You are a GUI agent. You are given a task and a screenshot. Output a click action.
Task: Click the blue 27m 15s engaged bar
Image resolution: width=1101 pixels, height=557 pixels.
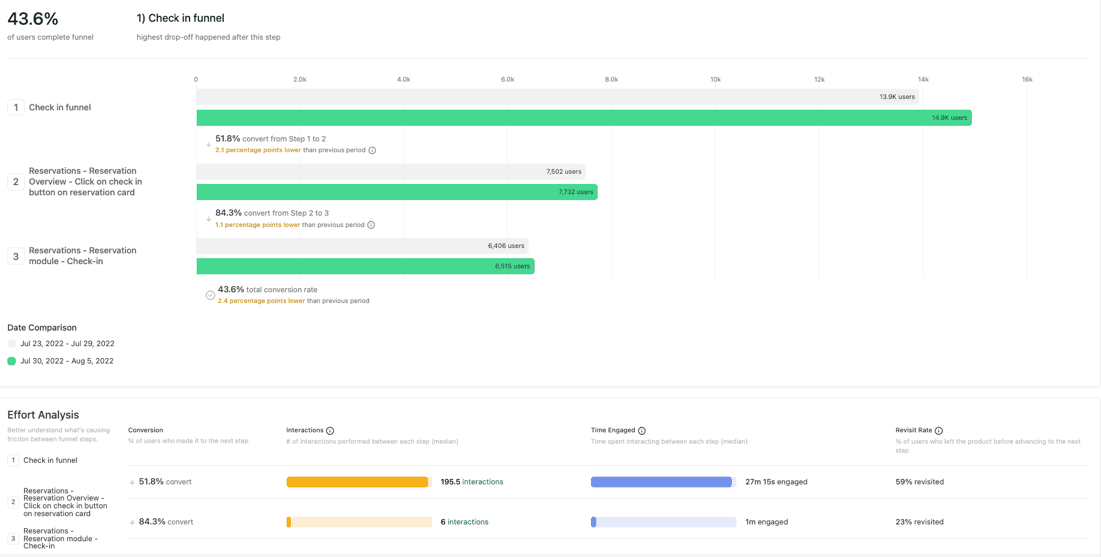click(x=662, y=482)
